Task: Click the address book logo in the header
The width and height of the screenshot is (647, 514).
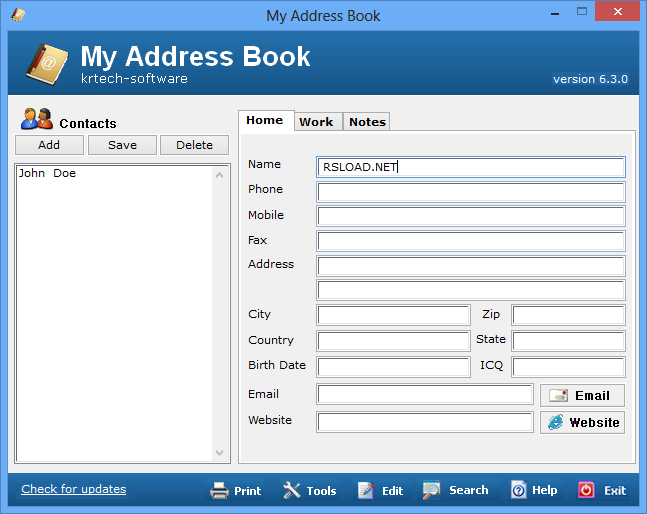Action: click(47, 64)
